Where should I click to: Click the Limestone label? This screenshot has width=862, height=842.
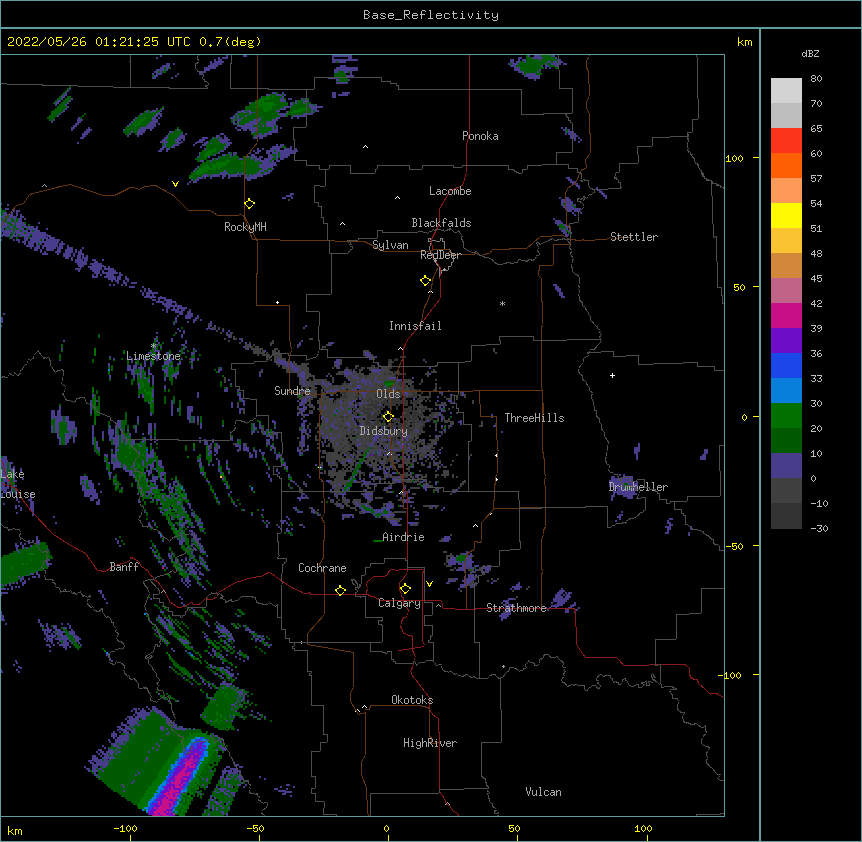153,356
